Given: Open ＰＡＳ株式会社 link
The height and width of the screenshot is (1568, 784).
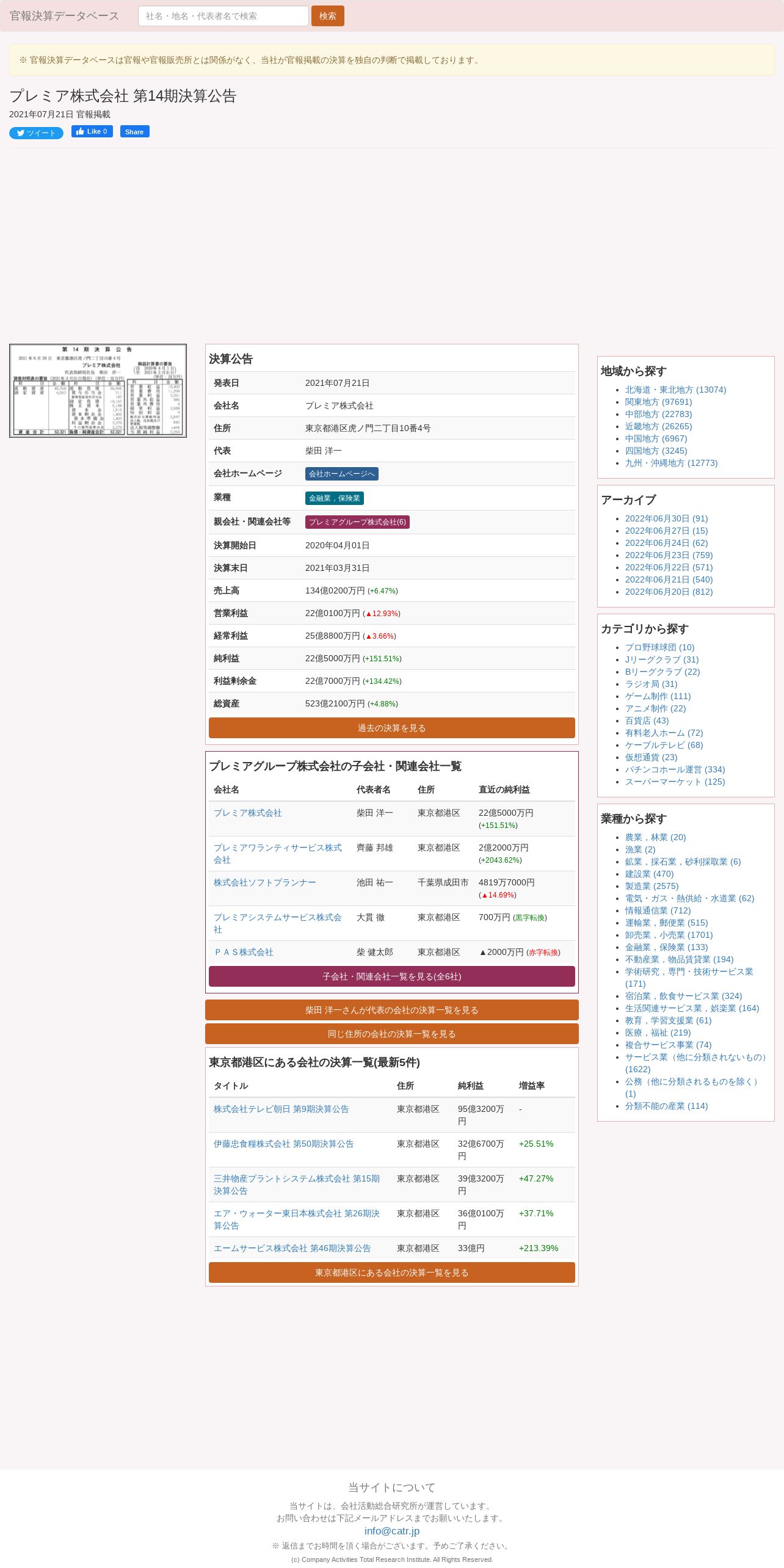Looking at the screenshot, I should (x=244, y=952).
